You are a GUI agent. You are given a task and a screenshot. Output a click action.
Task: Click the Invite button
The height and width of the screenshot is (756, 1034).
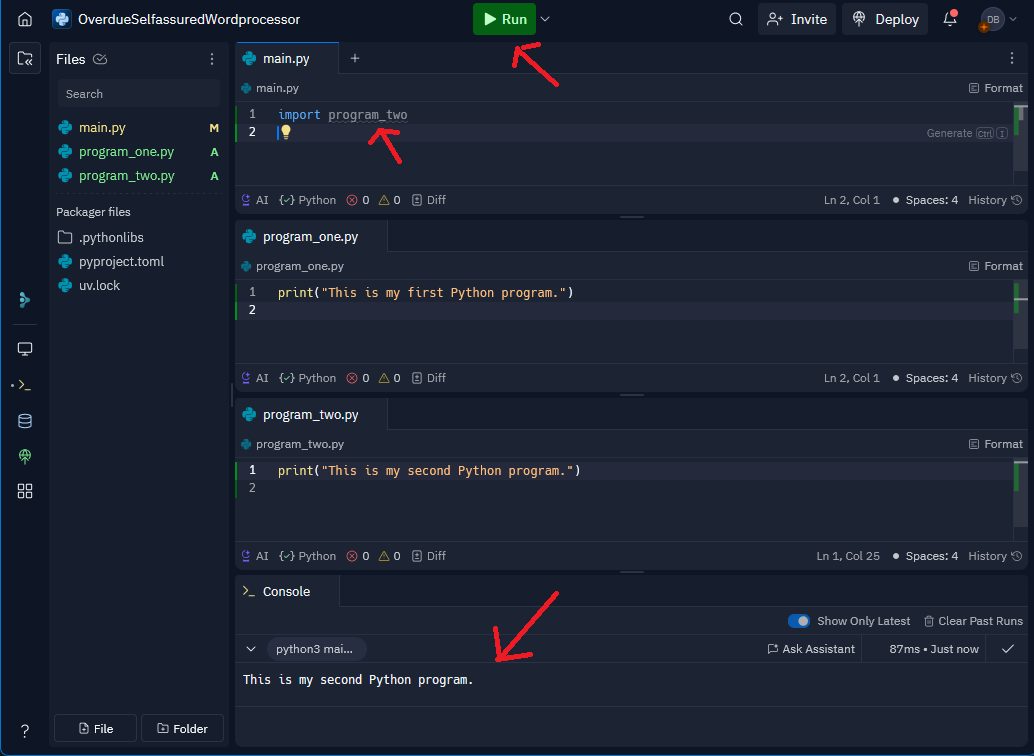coord(797,19)
